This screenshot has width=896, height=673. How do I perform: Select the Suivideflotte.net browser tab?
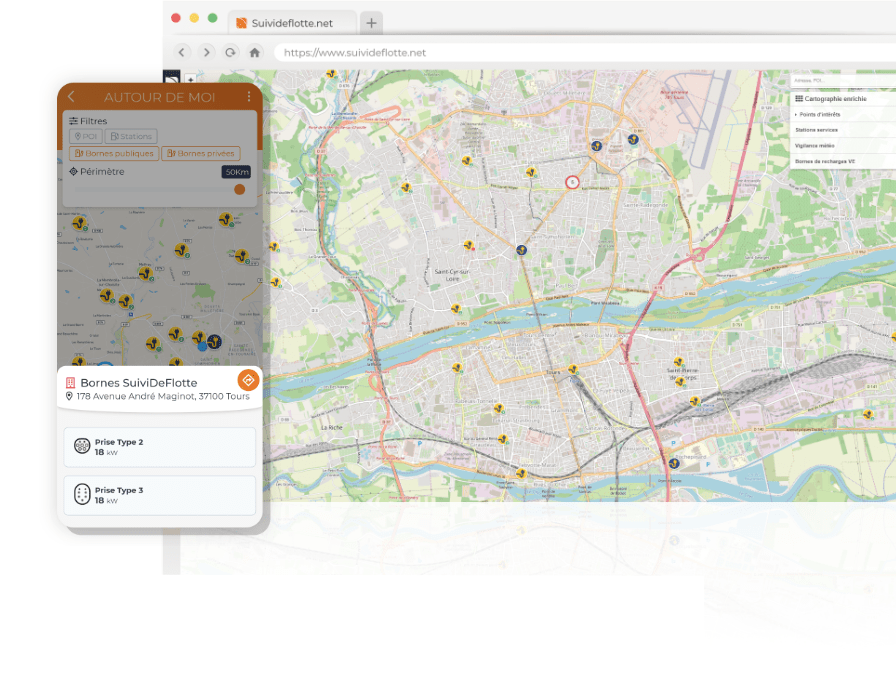[292, 23]
